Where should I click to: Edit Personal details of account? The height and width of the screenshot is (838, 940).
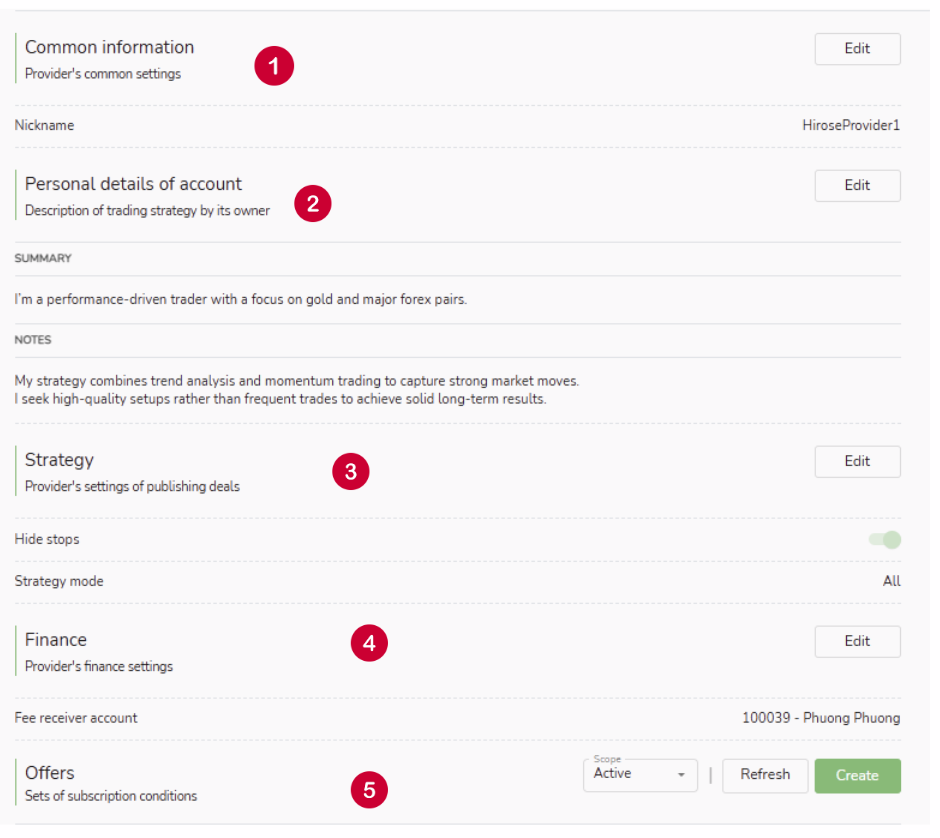click(x=857, y=186)
